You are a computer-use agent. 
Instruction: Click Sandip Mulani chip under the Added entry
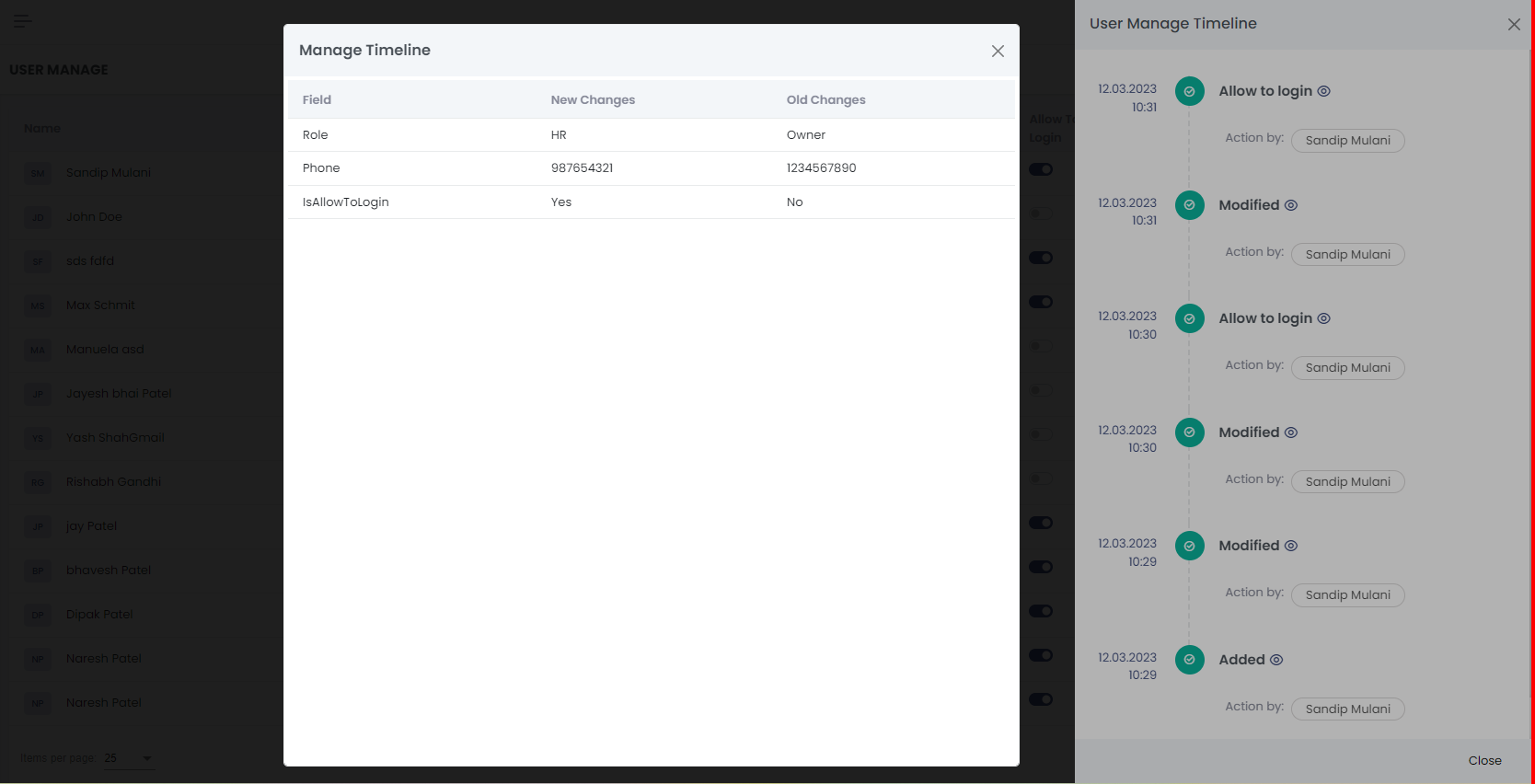(1347, 709)
